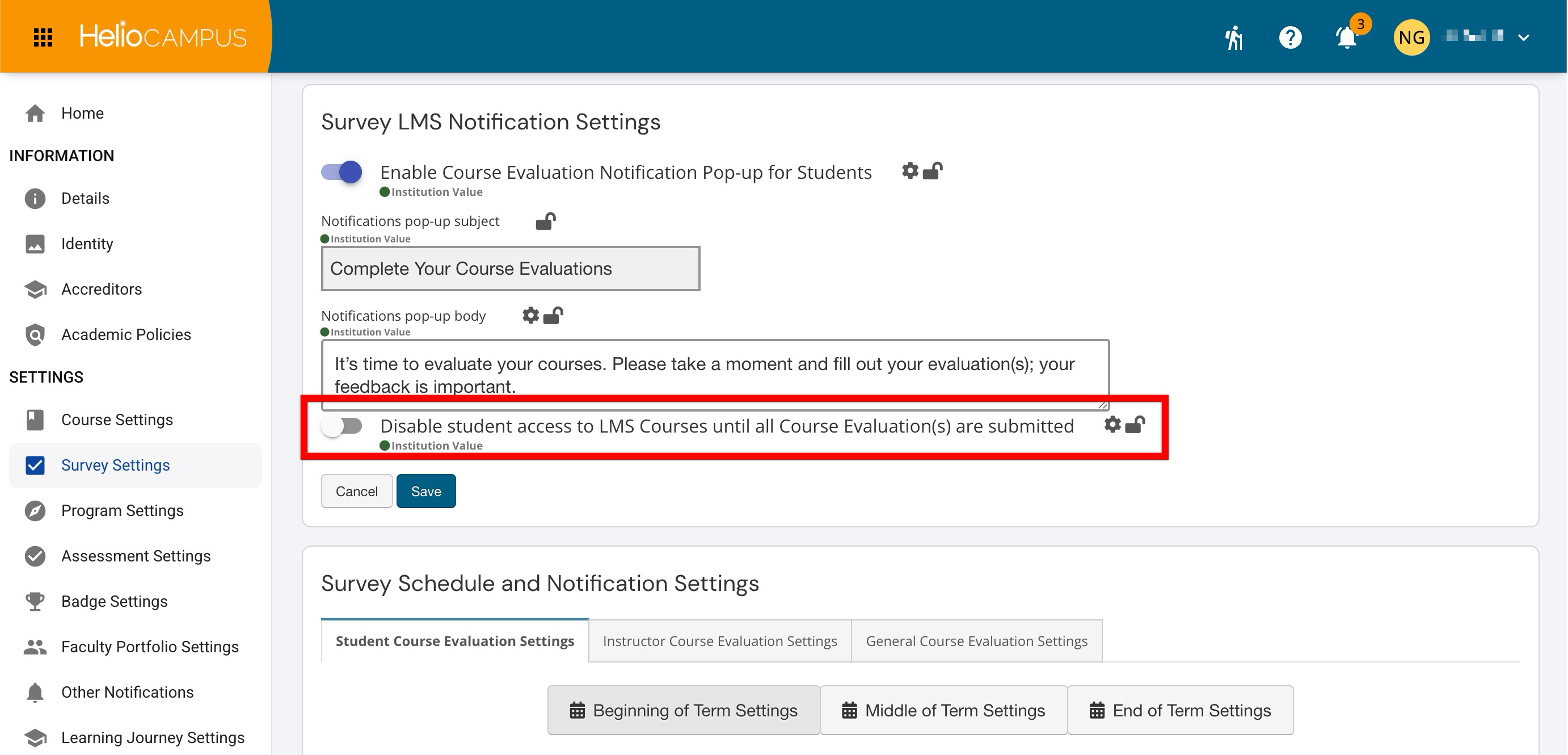The height and width of the screenshot is (755, 1568).
Task: Select Beginning of Term Settings button
Action: pyautogui.click(x=683, y=710)
